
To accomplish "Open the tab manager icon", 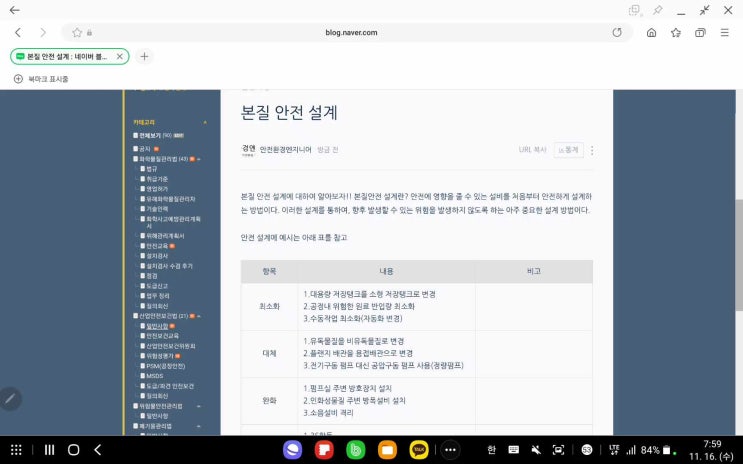I will click(700, 32).
